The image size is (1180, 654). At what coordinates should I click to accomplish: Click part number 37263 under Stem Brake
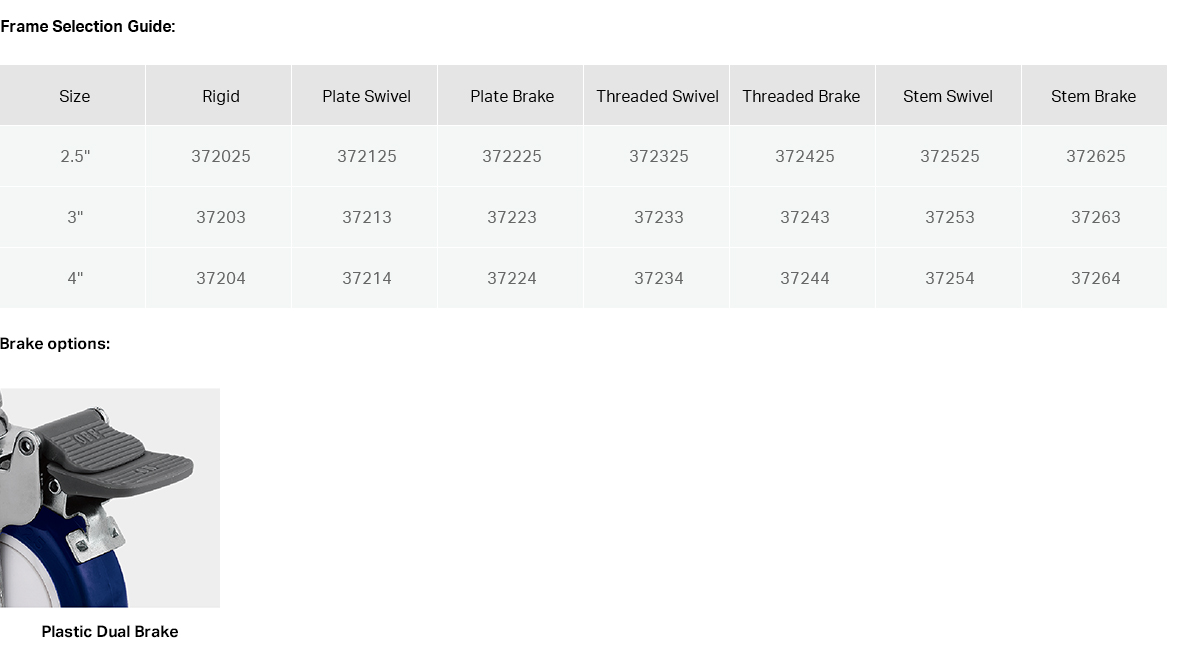point(1096,217)
